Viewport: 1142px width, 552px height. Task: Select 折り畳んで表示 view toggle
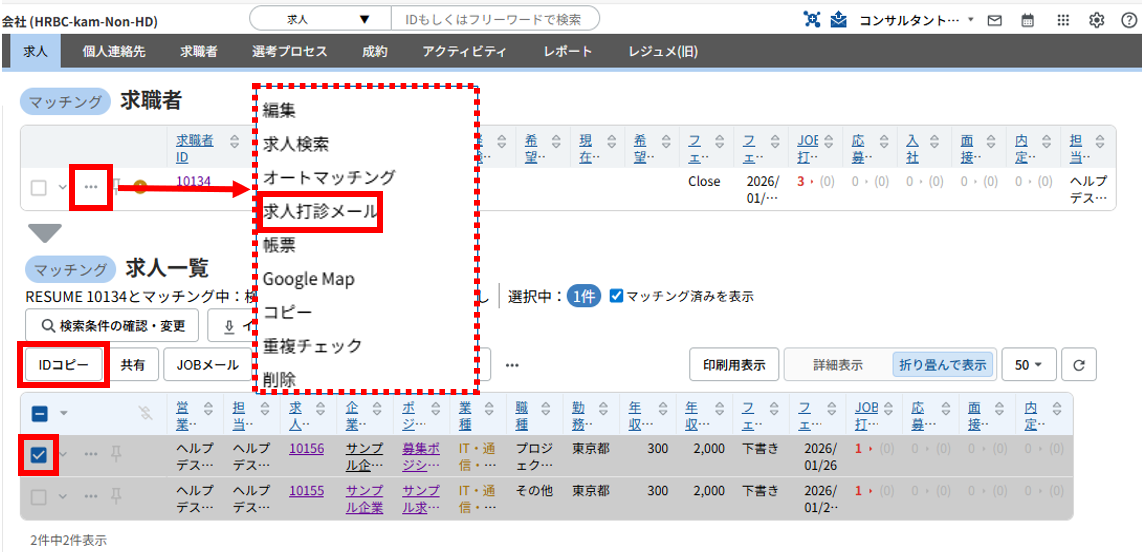click(x=942, y=365)
